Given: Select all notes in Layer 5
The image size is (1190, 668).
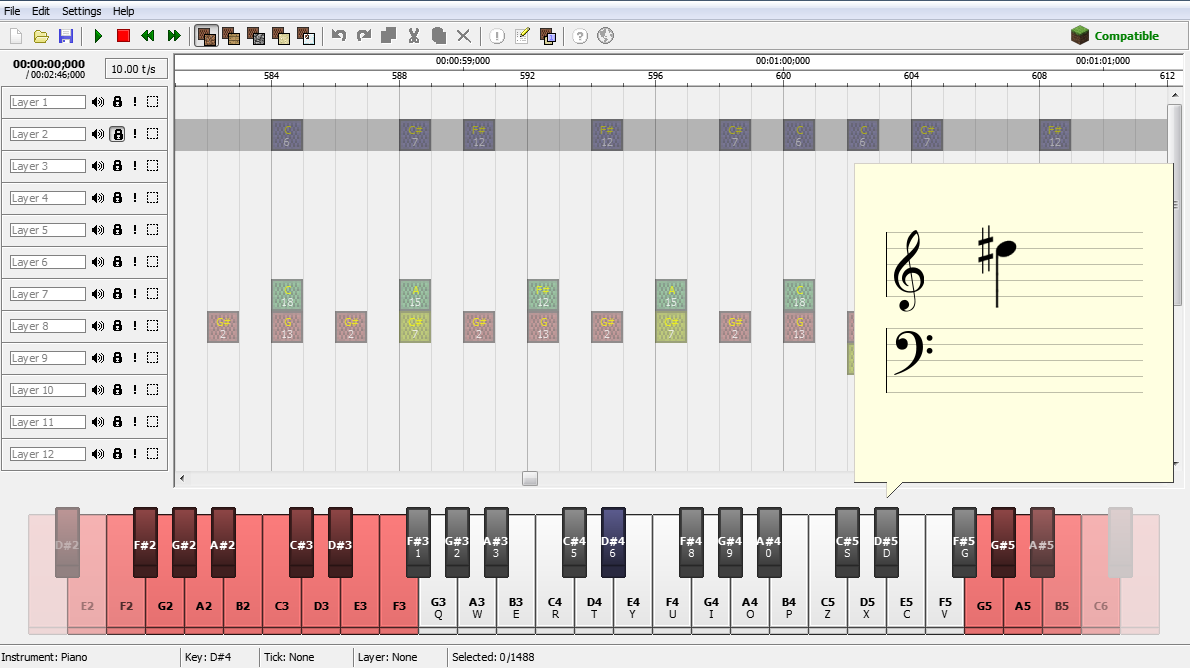Looking at the screenshot, I should point(153,230).
